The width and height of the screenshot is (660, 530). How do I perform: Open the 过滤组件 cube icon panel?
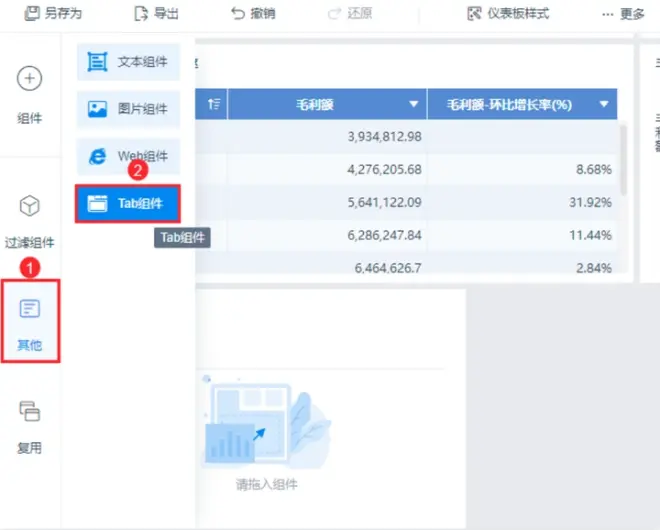click(x=29, y=206)
